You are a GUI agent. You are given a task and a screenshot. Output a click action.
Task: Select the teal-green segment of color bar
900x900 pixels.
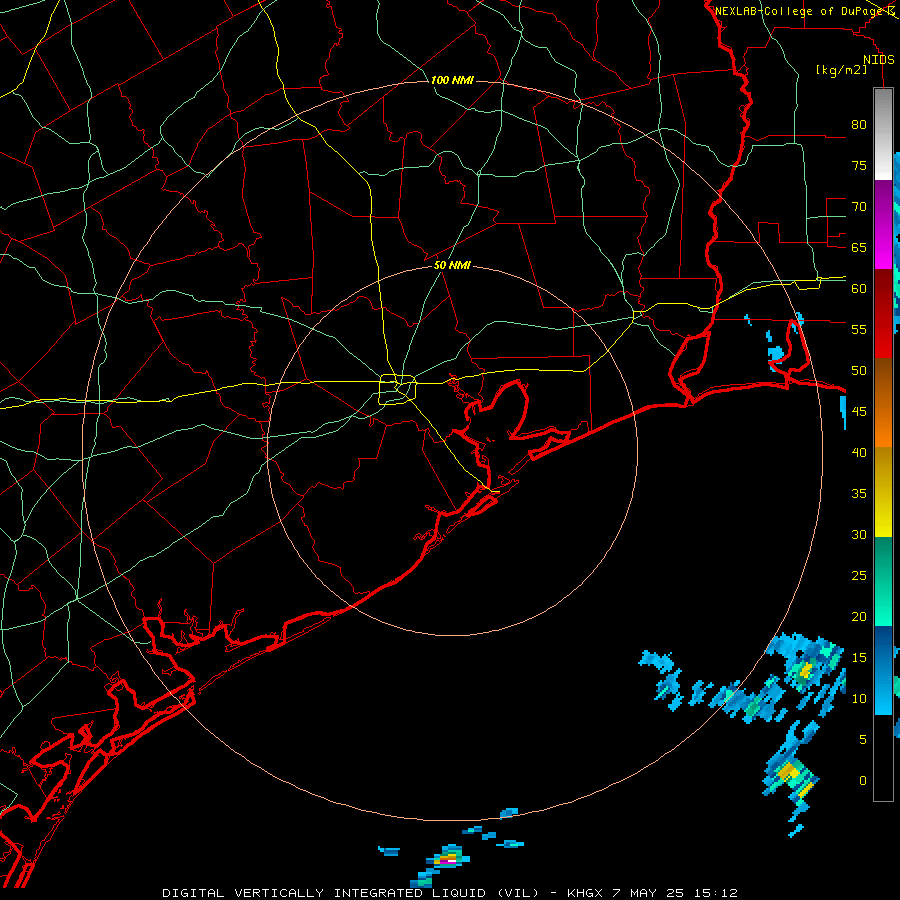[883, 581]
